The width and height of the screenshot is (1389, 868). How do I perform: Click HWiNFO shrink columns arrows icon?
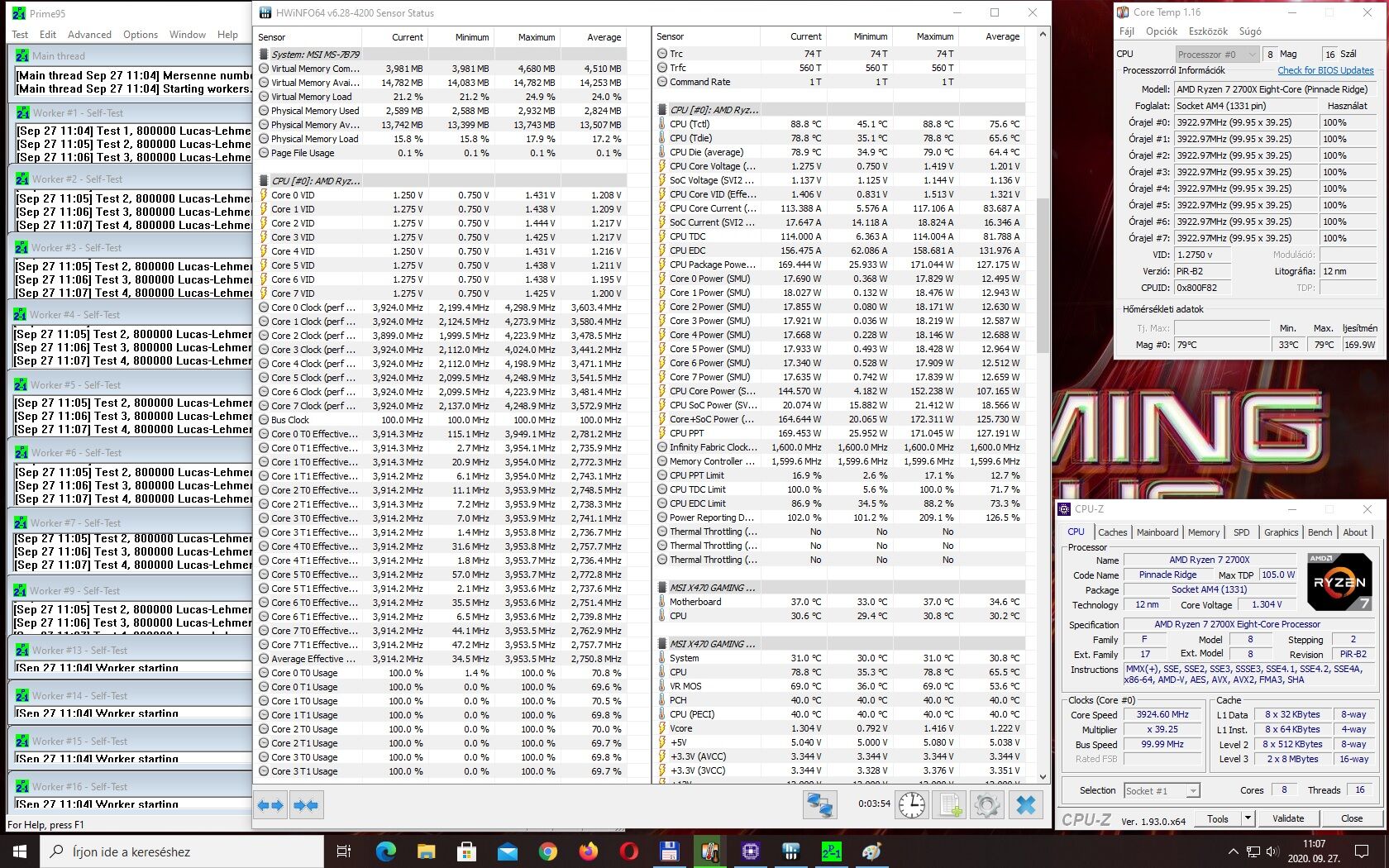pos(306,805)
